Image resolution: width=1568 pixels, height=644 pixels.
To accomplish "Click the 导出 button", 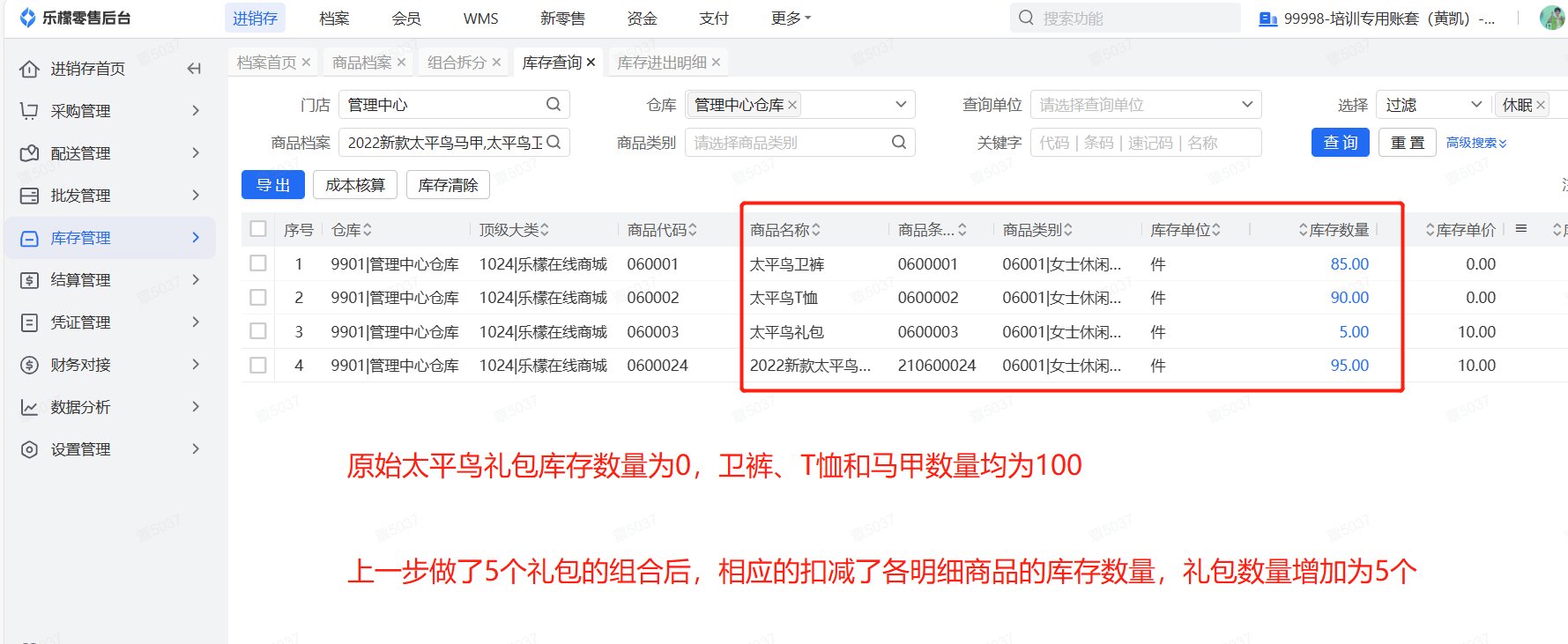I will click(x=273, y=184).
